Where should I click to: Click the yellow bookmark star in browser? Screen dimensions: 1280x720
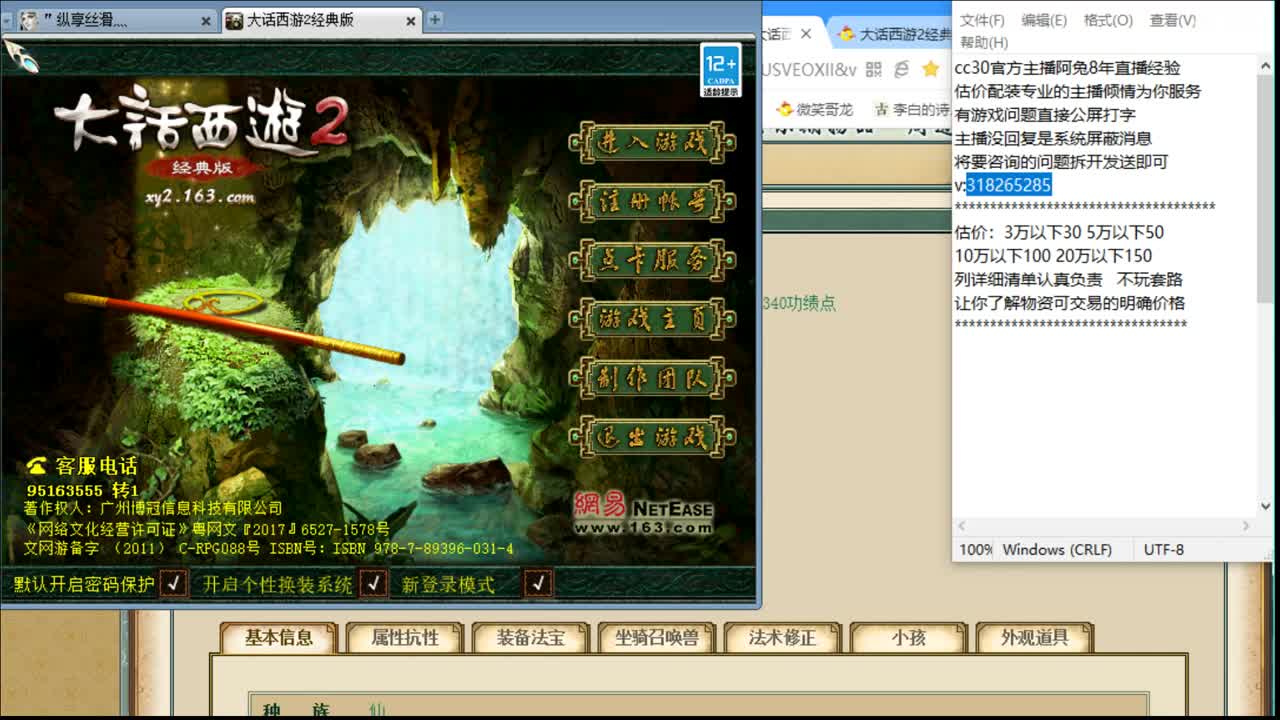click(931, 69)
